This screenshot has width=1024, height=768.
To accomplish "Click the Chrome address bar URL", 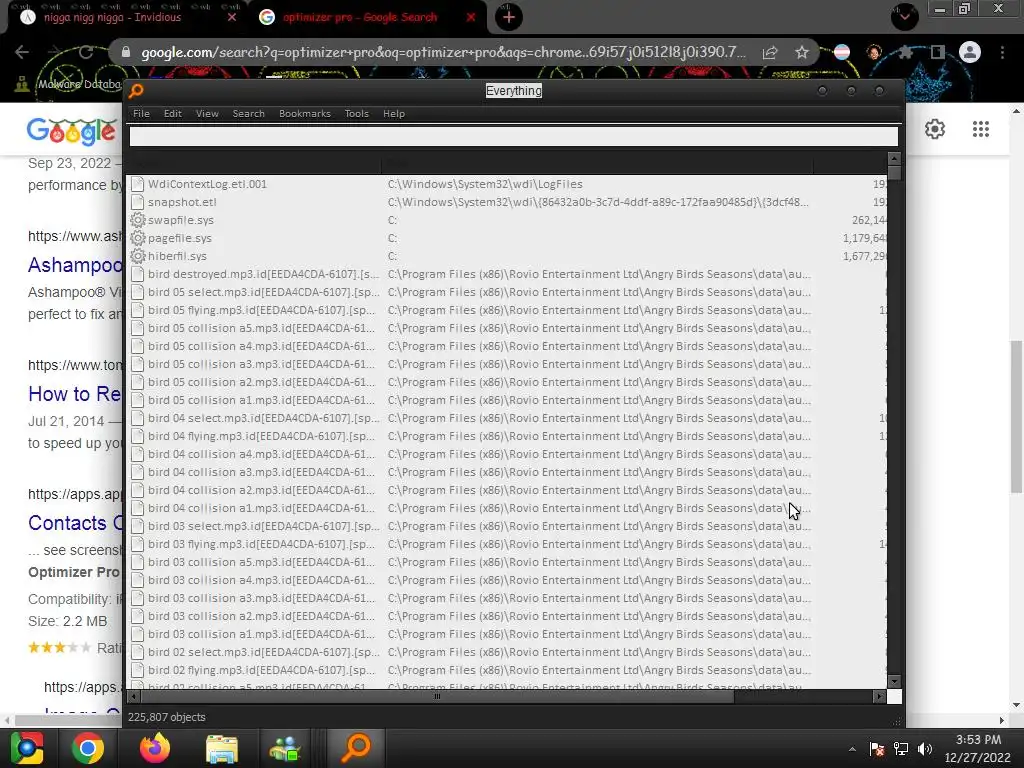I will pos(443,52).
